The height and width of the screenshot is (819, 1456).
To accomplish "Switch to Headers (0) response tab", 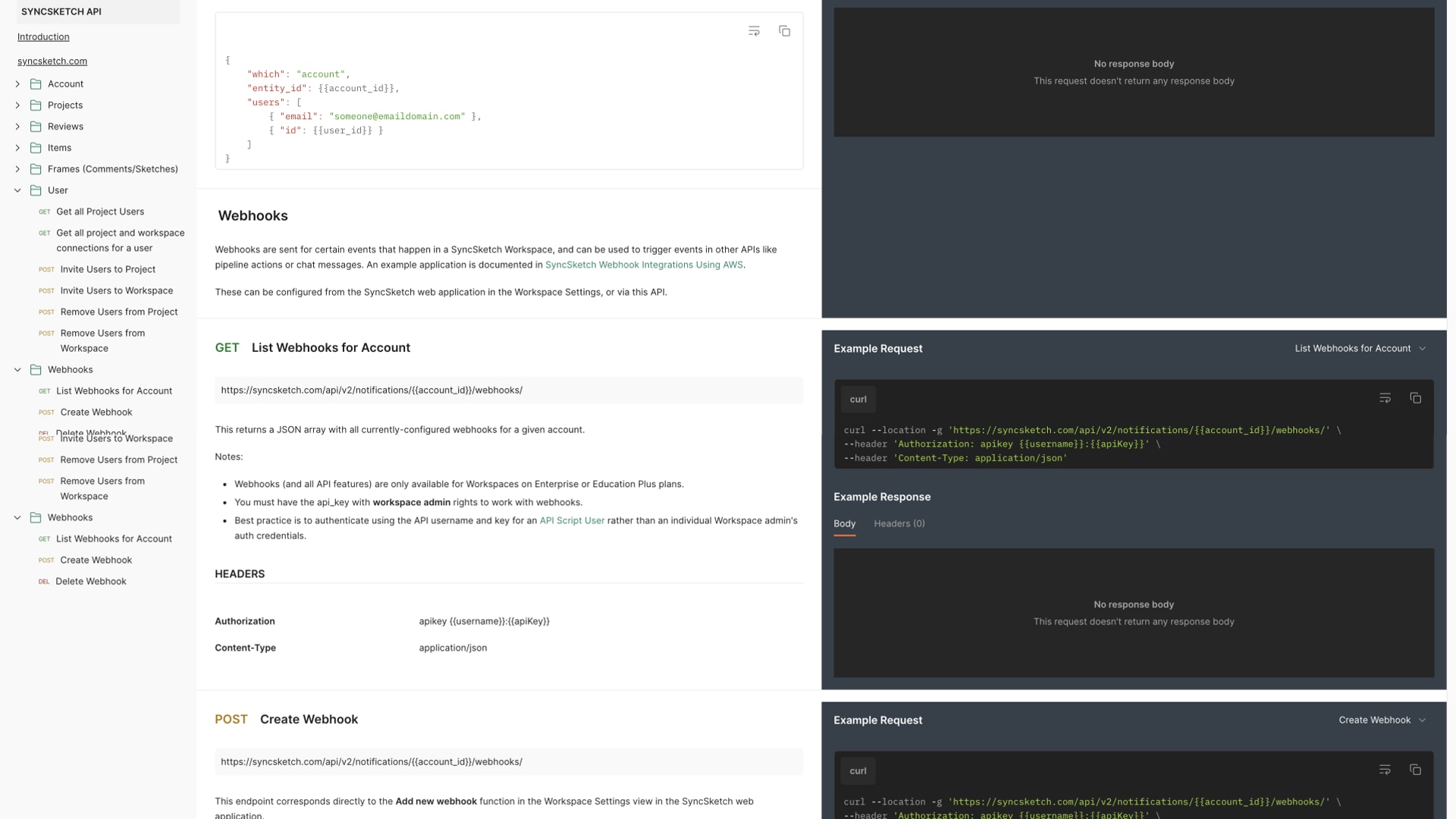I will (x=899, y=524).
